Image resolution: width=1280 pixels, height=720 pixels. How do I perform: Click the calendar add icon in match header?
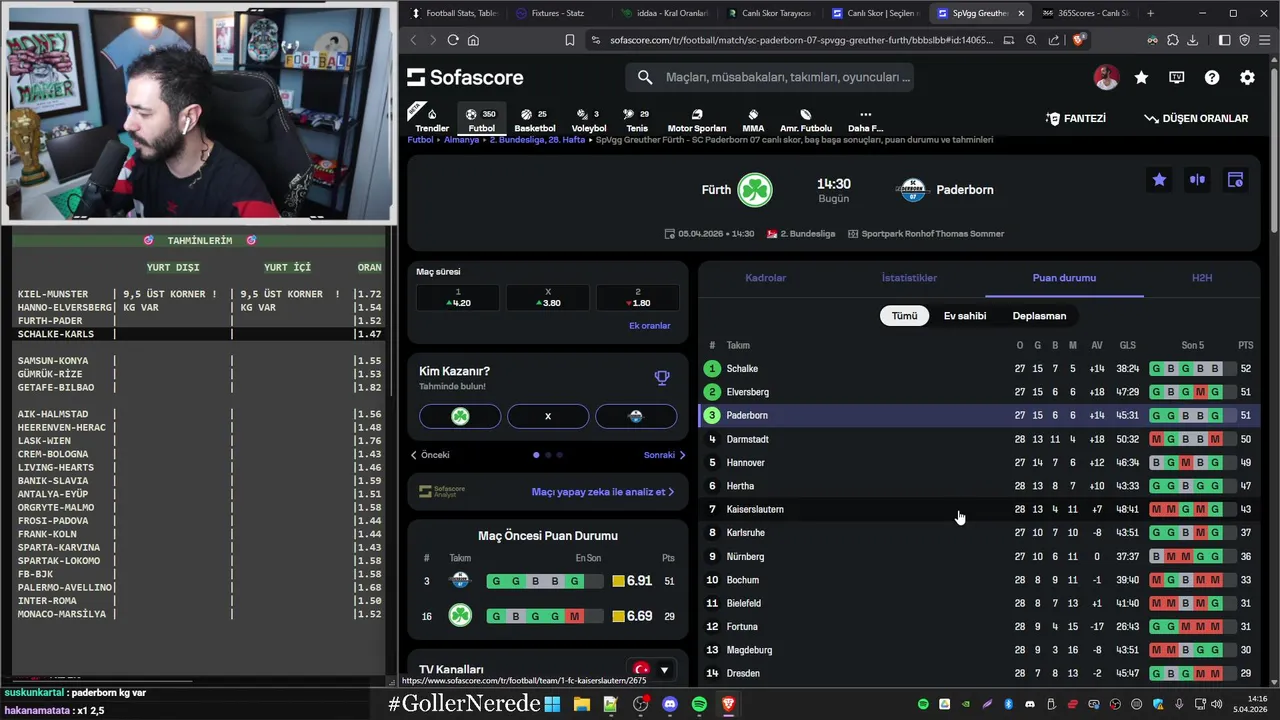1235,180
